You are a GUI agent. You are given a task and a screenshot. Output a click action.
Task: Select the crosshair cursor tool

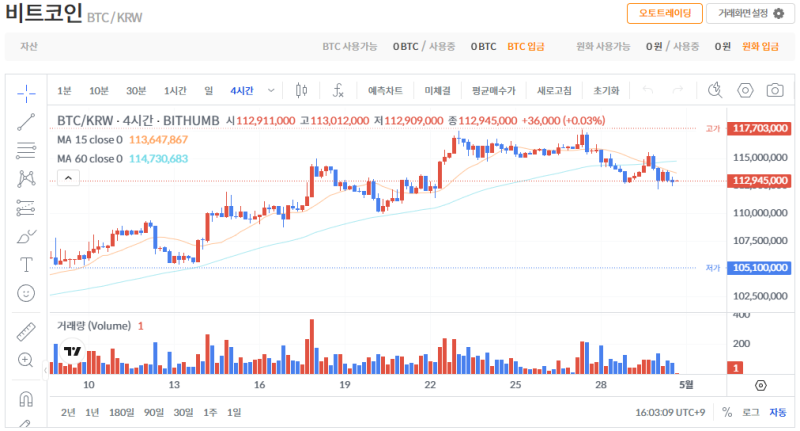point(26,93)
